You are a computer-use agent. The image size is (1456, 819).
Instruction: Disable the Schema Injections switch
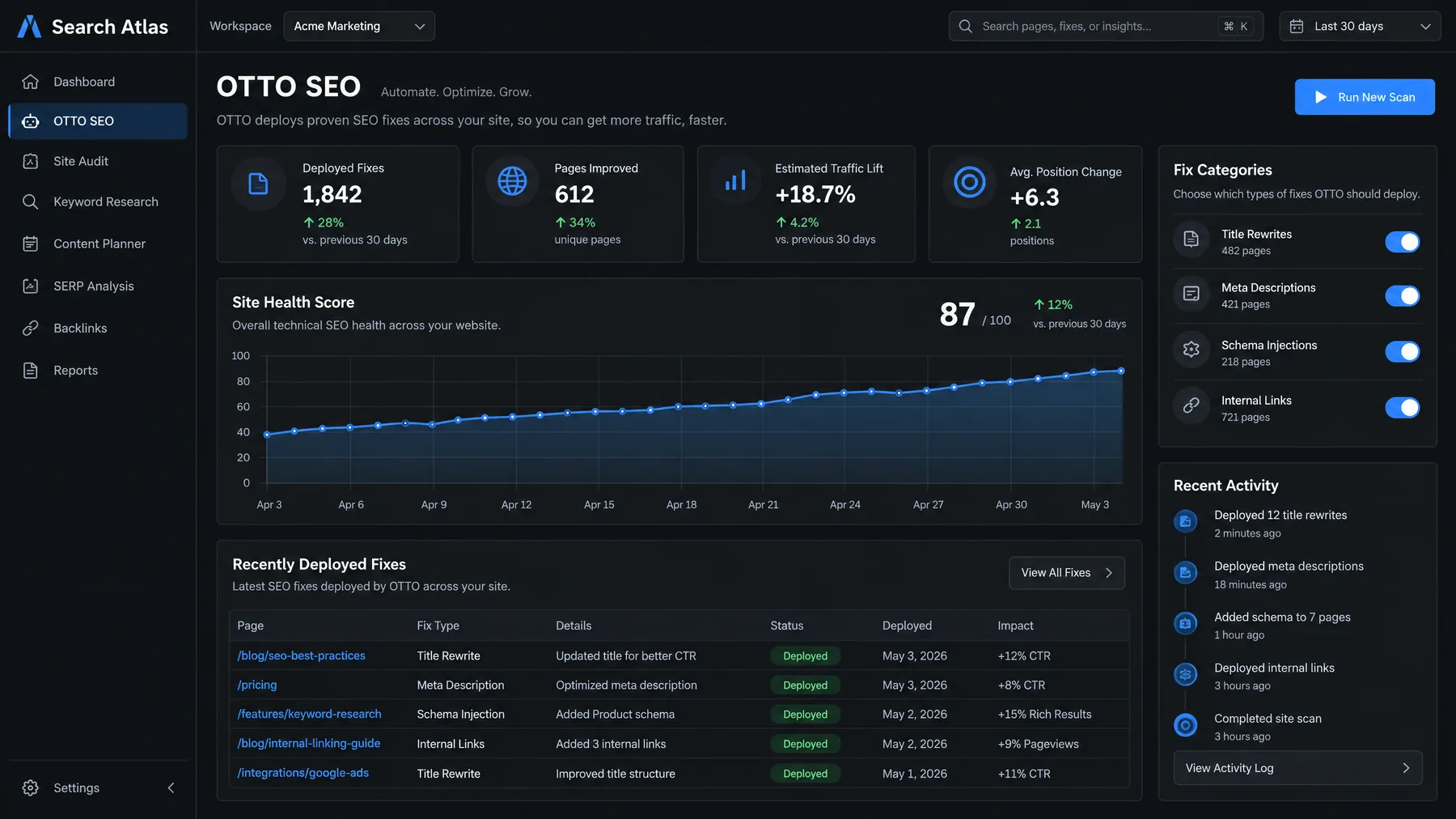(x=1403, y=351)
